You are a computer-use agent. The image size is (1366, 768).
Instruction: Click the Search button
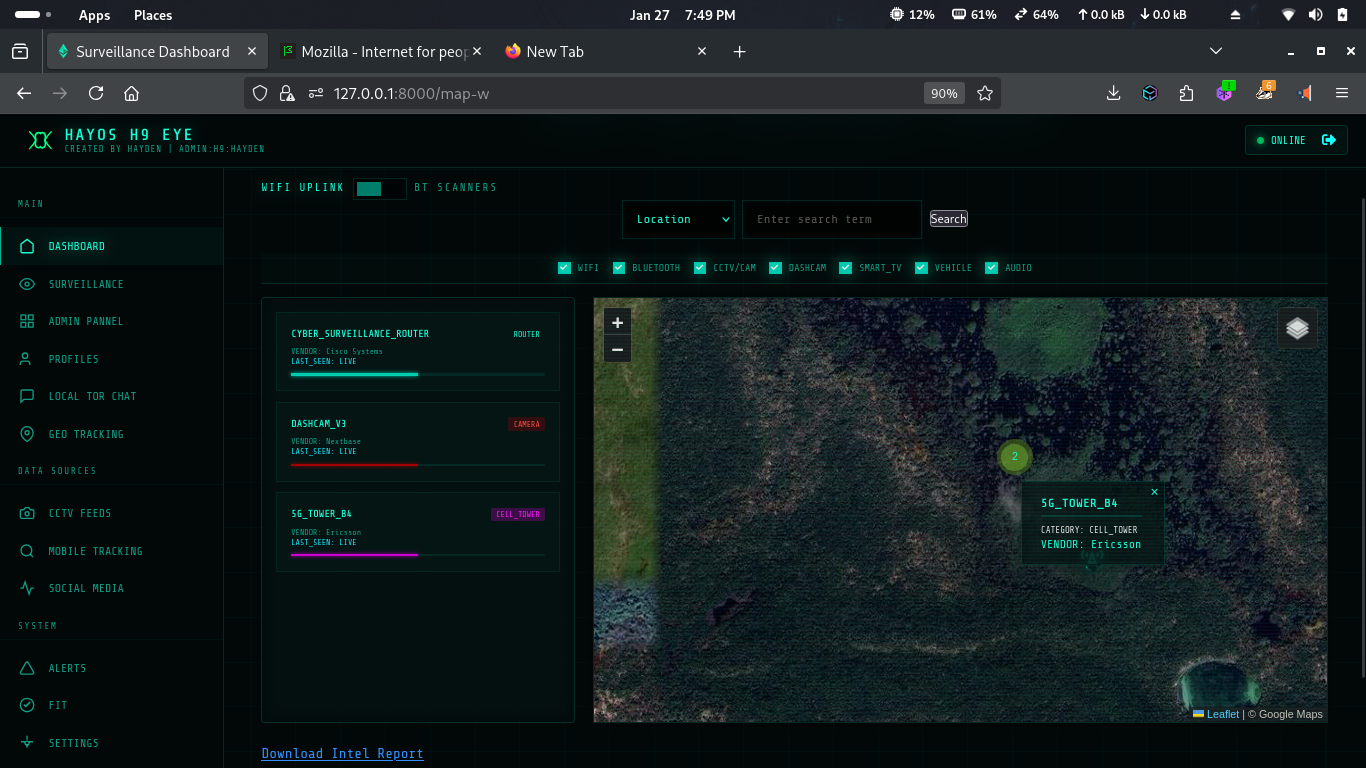[949, 219]
